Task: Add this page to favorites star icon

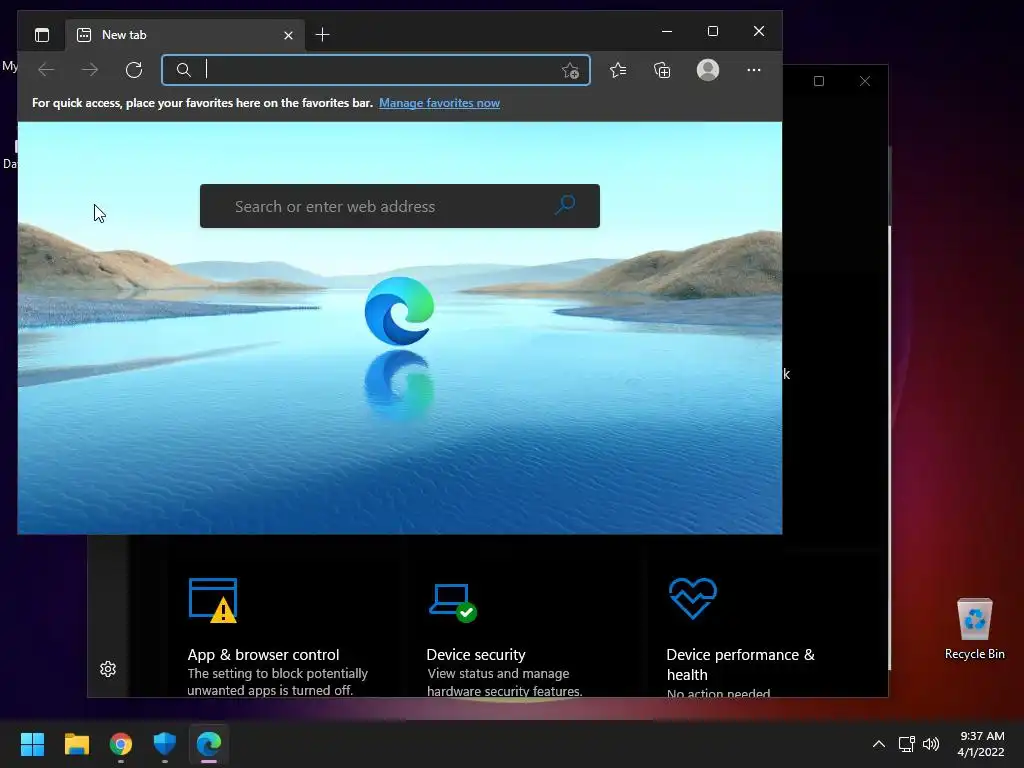Action: pyautogui.click(x=570, y=70)
